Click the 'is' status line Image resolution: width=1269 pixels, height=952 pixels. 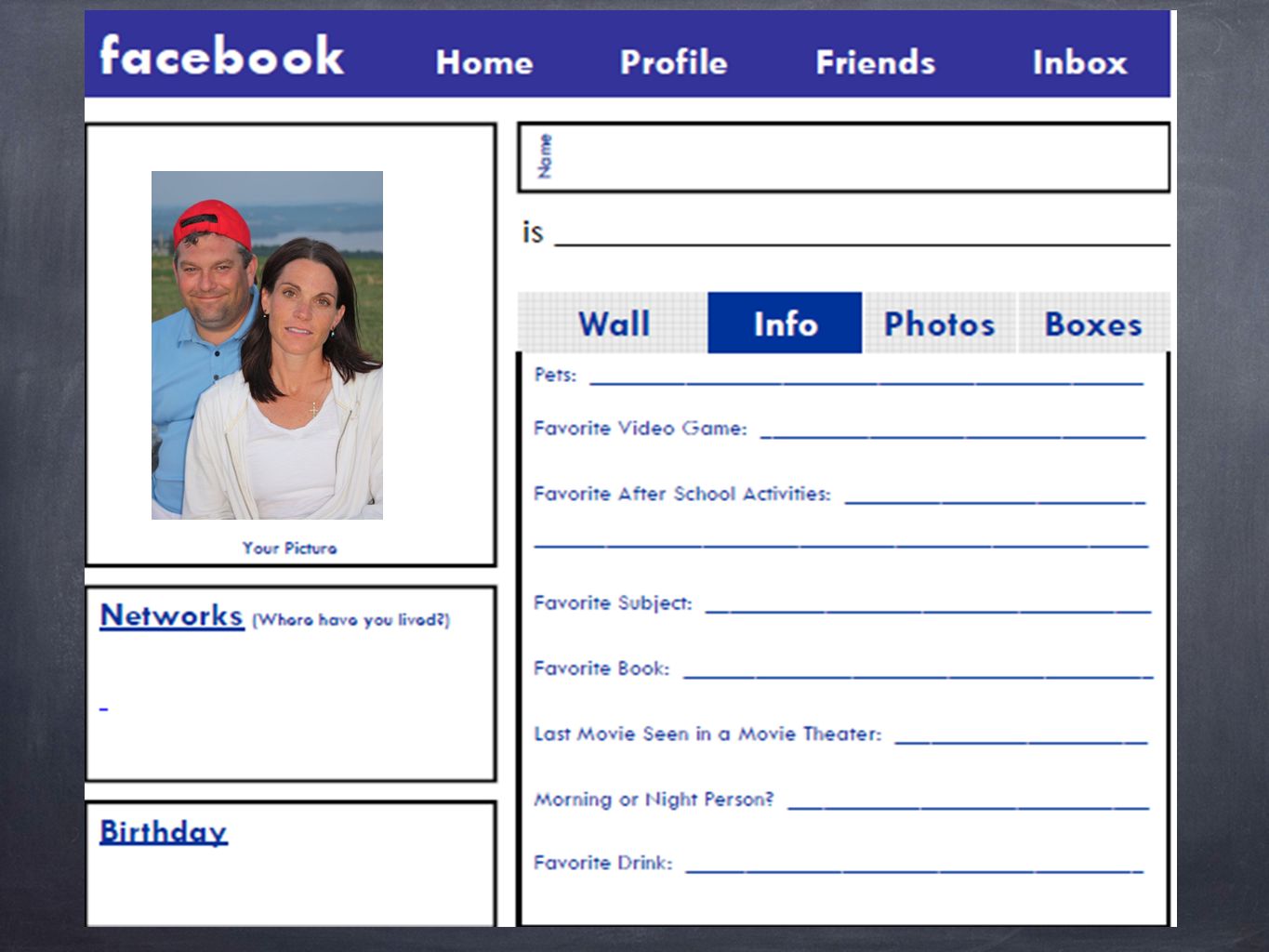pyautogui.click(x=862, y=244)
